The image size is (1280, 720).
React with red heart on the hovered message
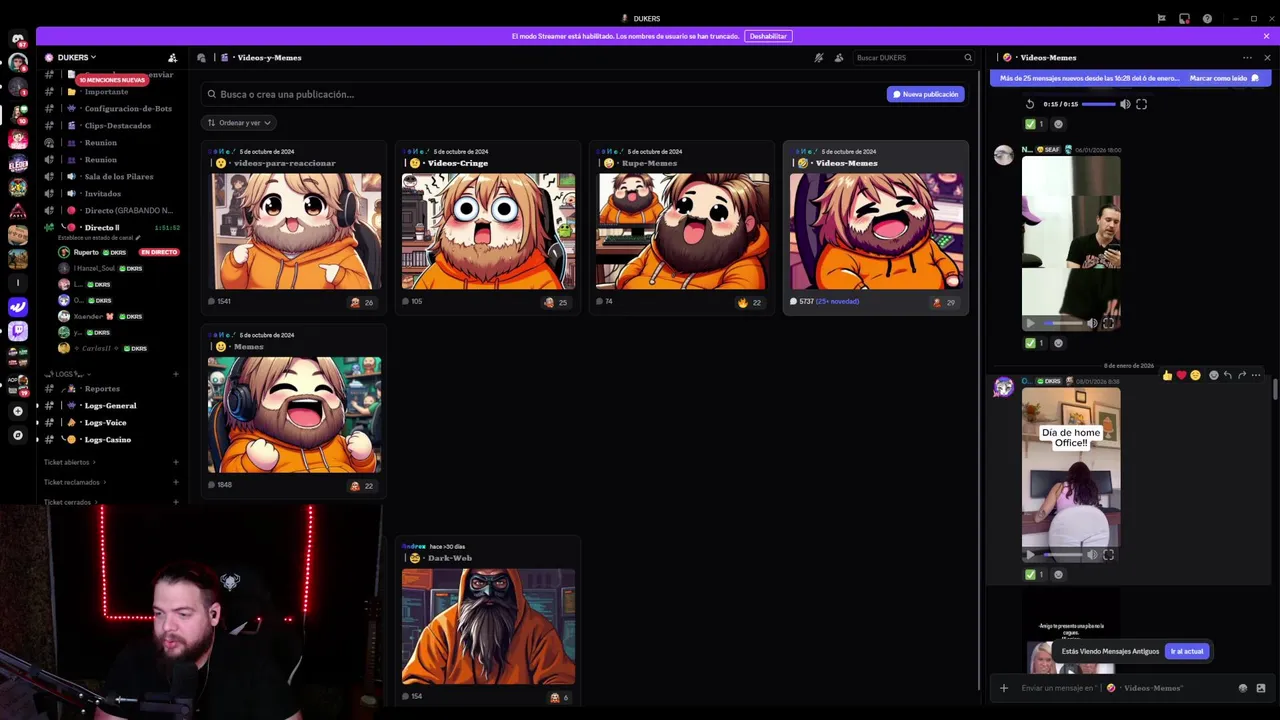(x=1181, y=375)
